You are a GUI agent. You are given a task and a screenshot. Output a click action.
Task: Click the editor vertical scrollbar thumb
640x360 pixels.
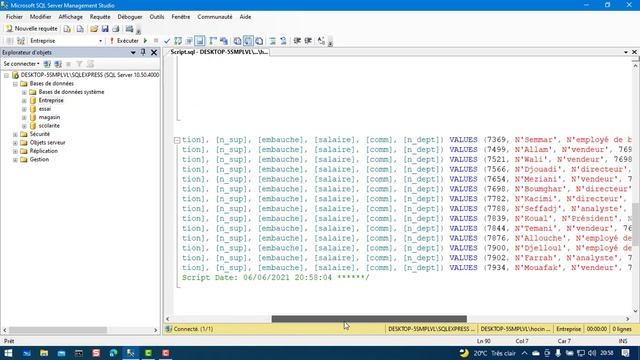(x=636, y=224)
